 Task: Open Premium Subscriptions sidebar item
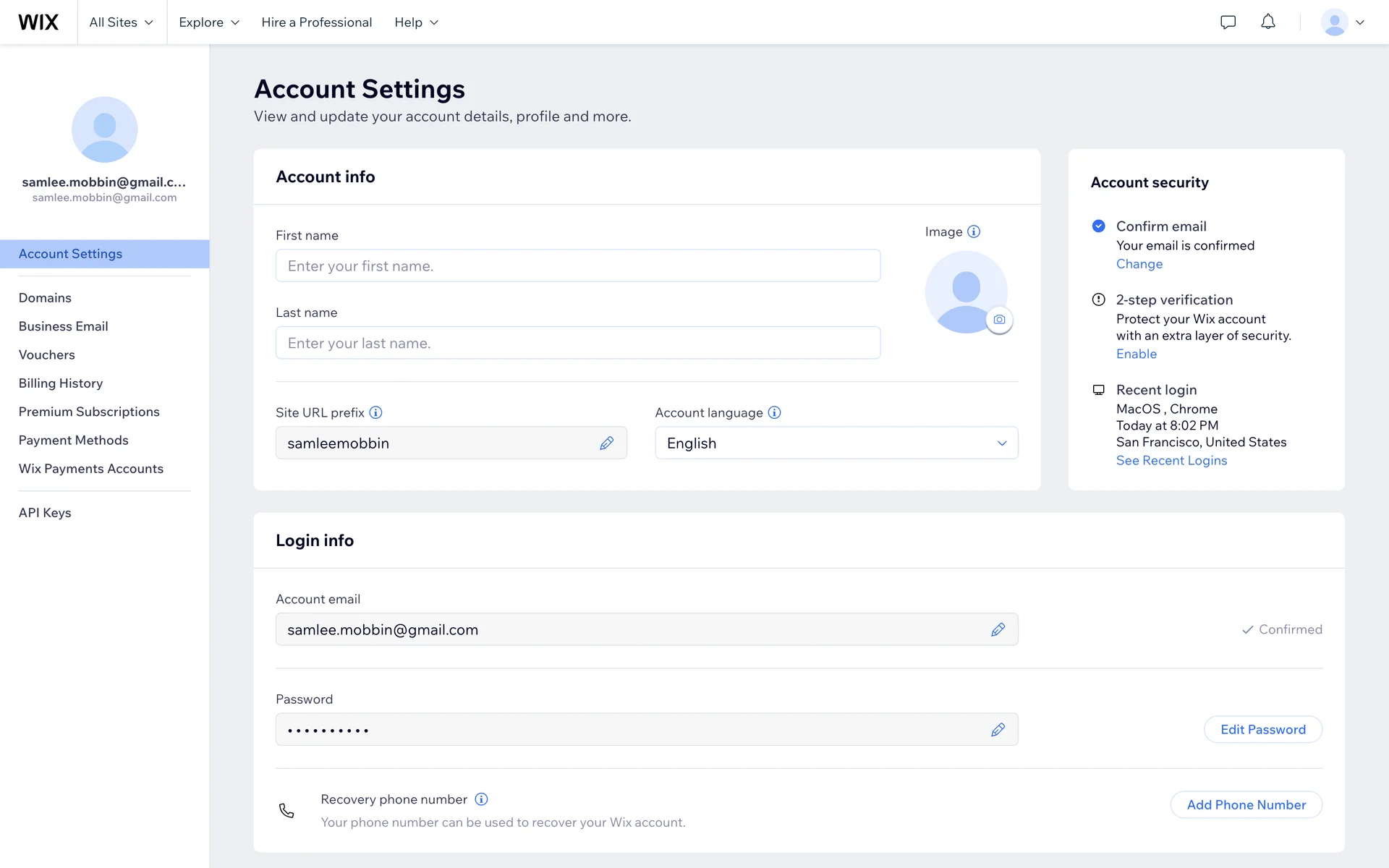[89, 412]
